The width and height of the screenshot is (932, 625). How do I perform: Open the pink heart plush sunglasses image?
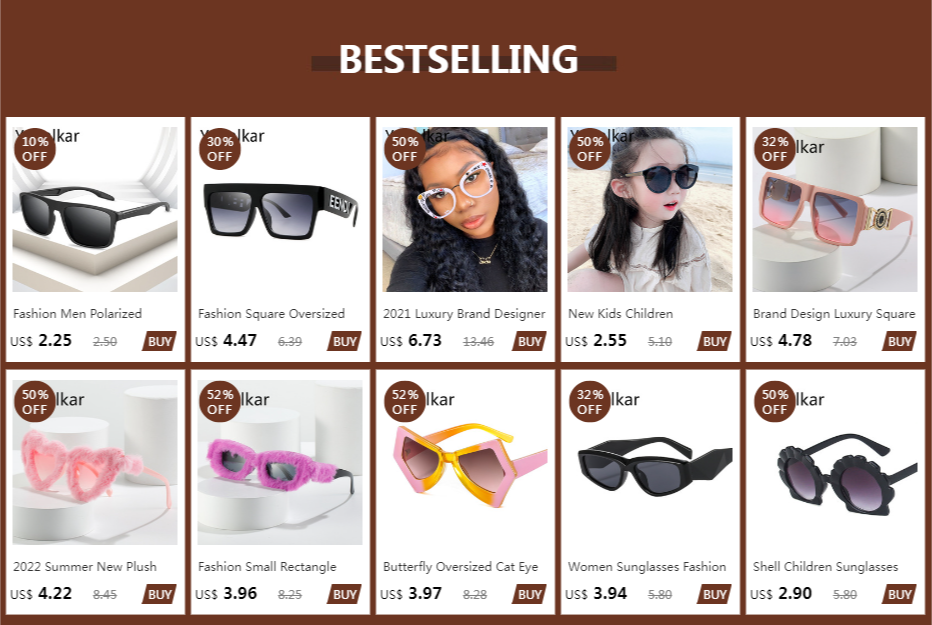[95, 462]
